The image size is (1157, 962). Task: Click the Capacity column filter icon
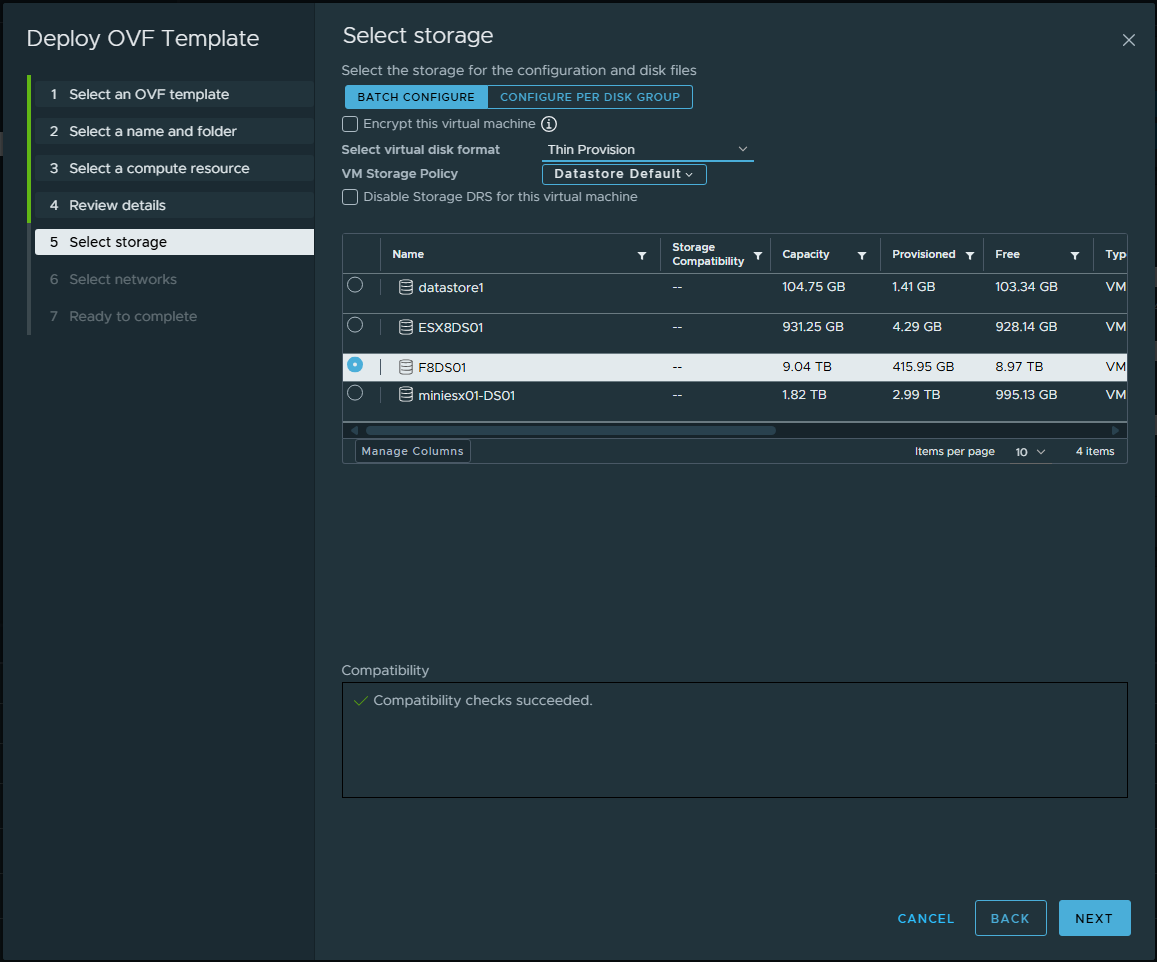(x=862, y=256)
